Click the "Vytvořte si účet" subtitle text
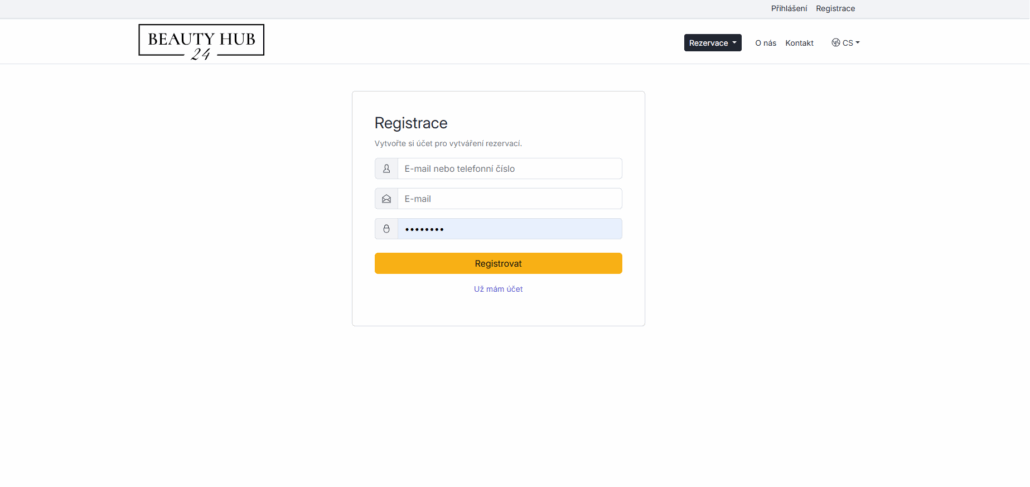This screenshot has height=487, width=1030. tap(448, 144)
